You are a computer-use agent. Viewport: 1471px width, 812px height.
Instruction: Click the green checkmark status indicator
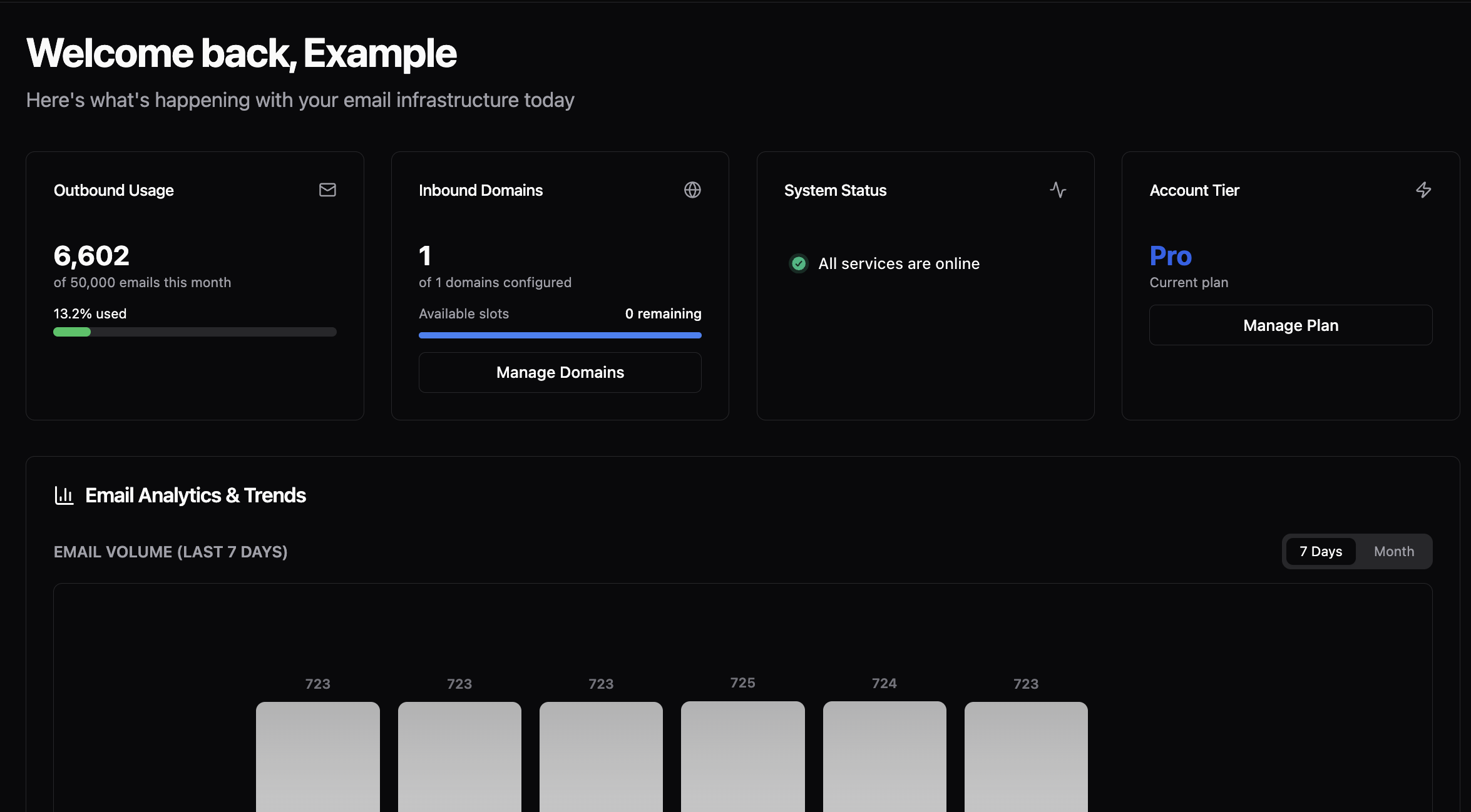(799, 263)
